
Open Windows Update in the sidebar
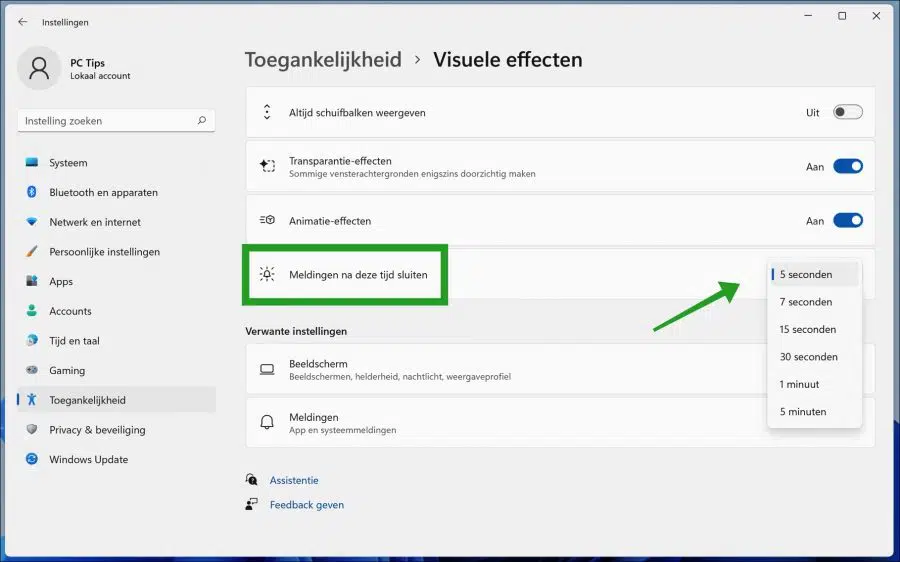point(117,459)
